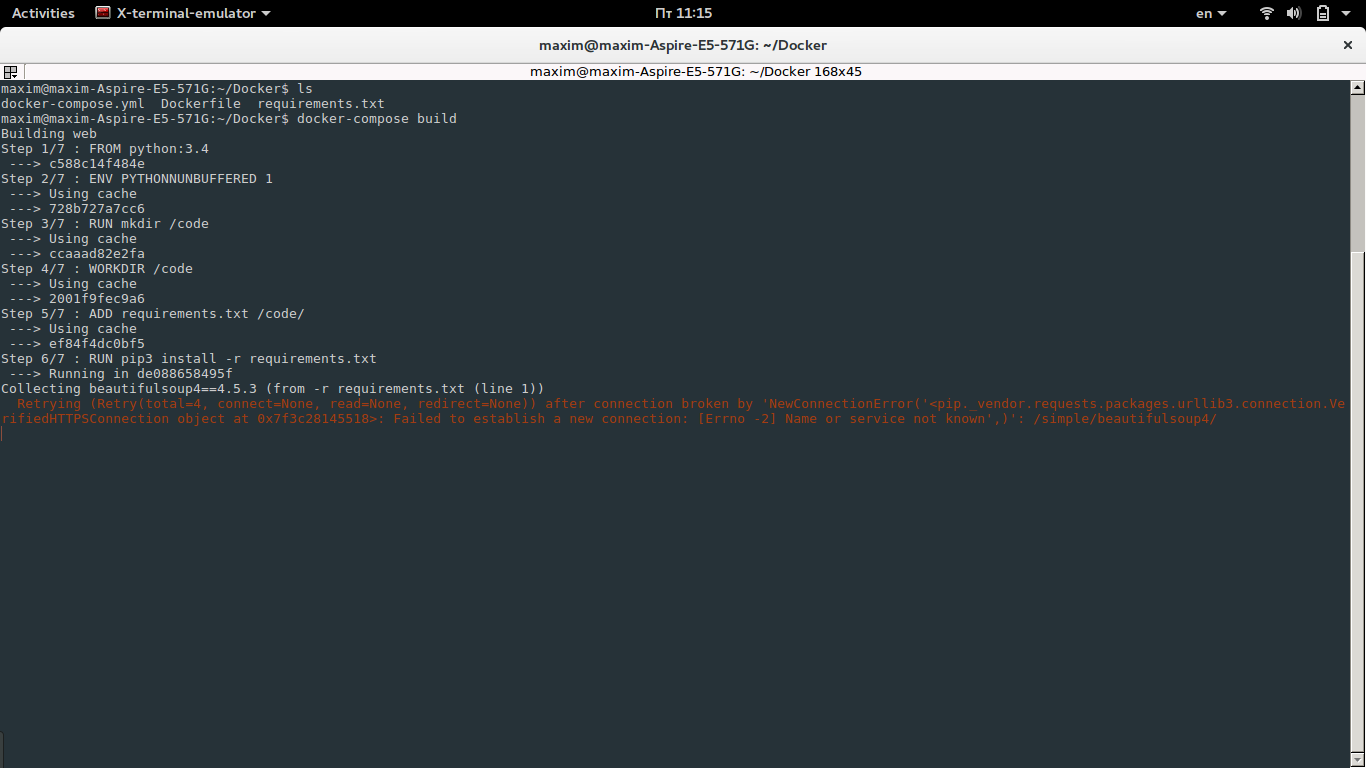1366x768 pixels.
Task: Expand the system menu arrow in top bar
Action: (1347, 13)
